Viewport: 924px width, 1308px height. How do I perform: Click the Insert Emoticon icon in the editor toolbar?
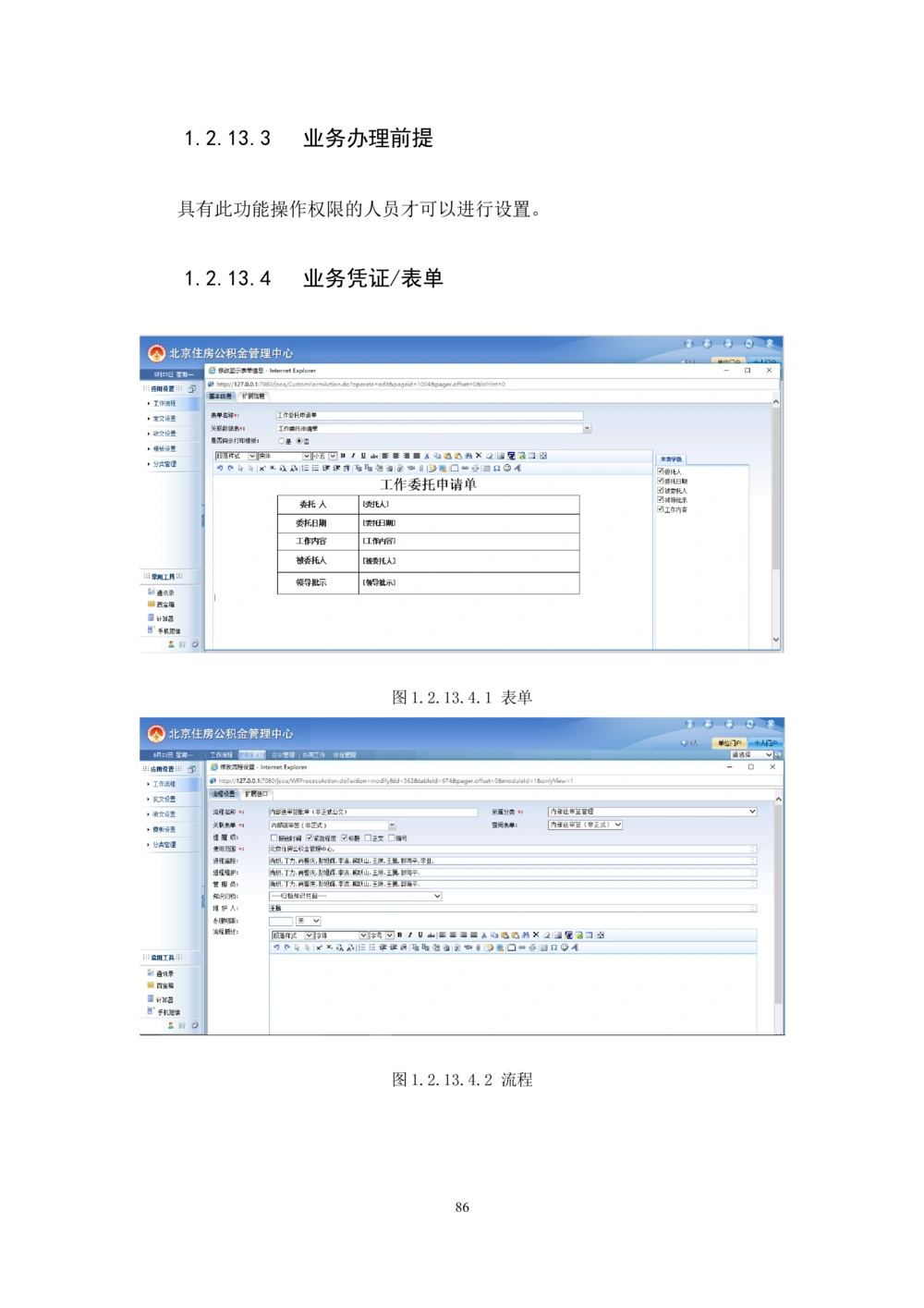505,469
